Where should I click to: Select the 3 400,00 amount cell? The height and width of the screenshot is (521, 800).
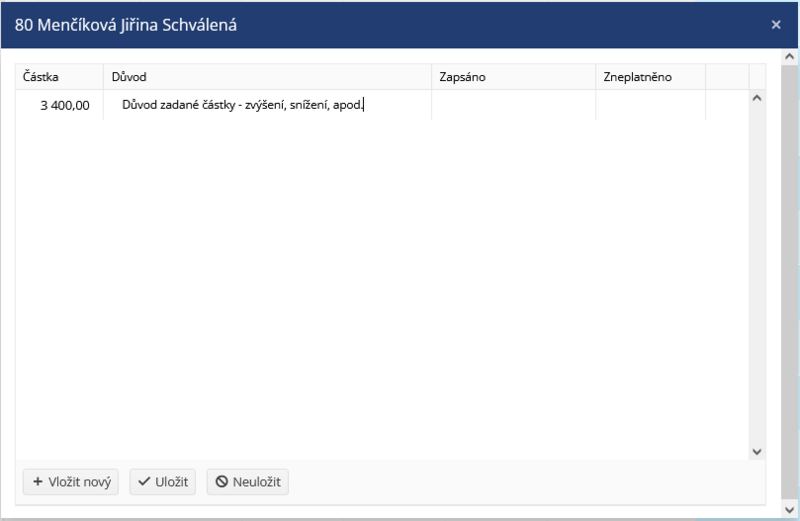point(59,105)
